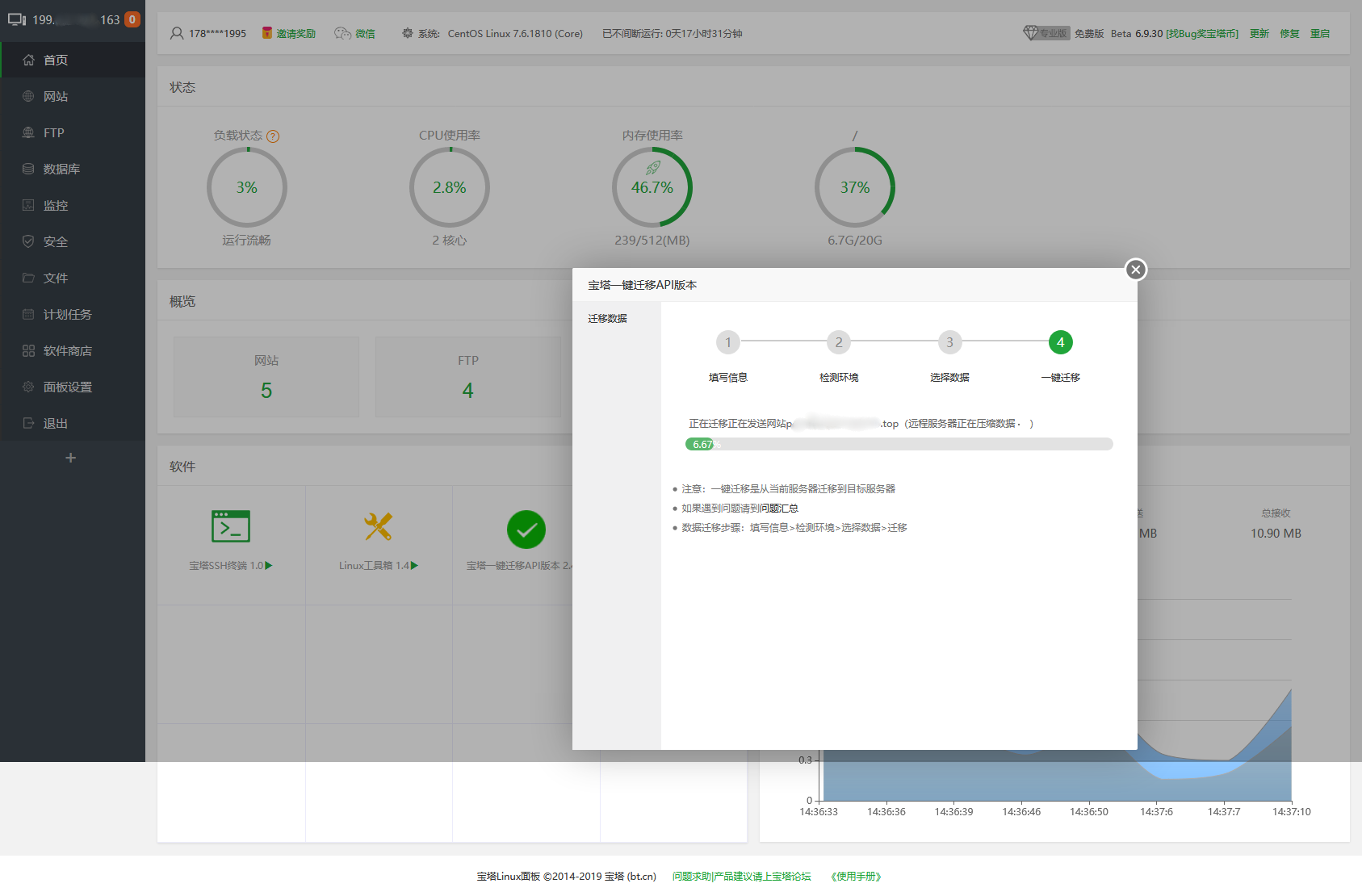Click the 专业版 diamond icon

click(1031, 32)
